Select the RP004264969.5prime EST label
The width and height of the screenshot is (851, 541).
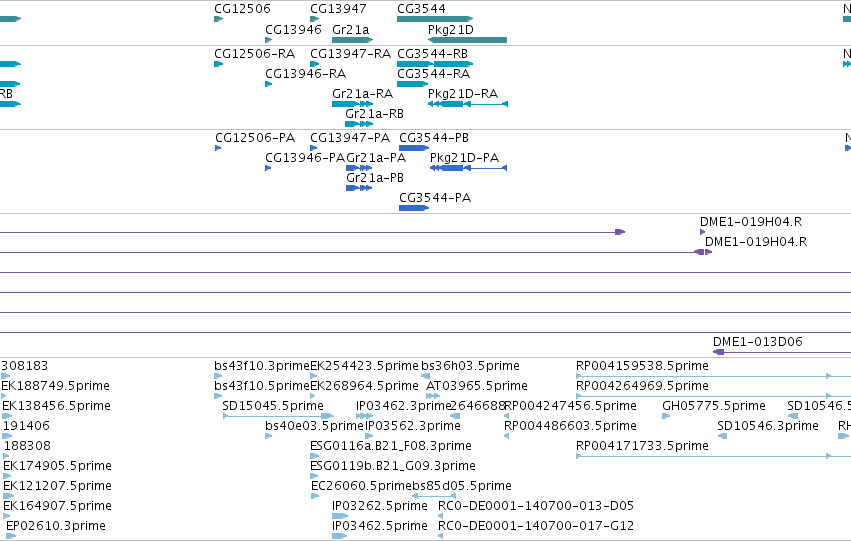tap(643, 386)
